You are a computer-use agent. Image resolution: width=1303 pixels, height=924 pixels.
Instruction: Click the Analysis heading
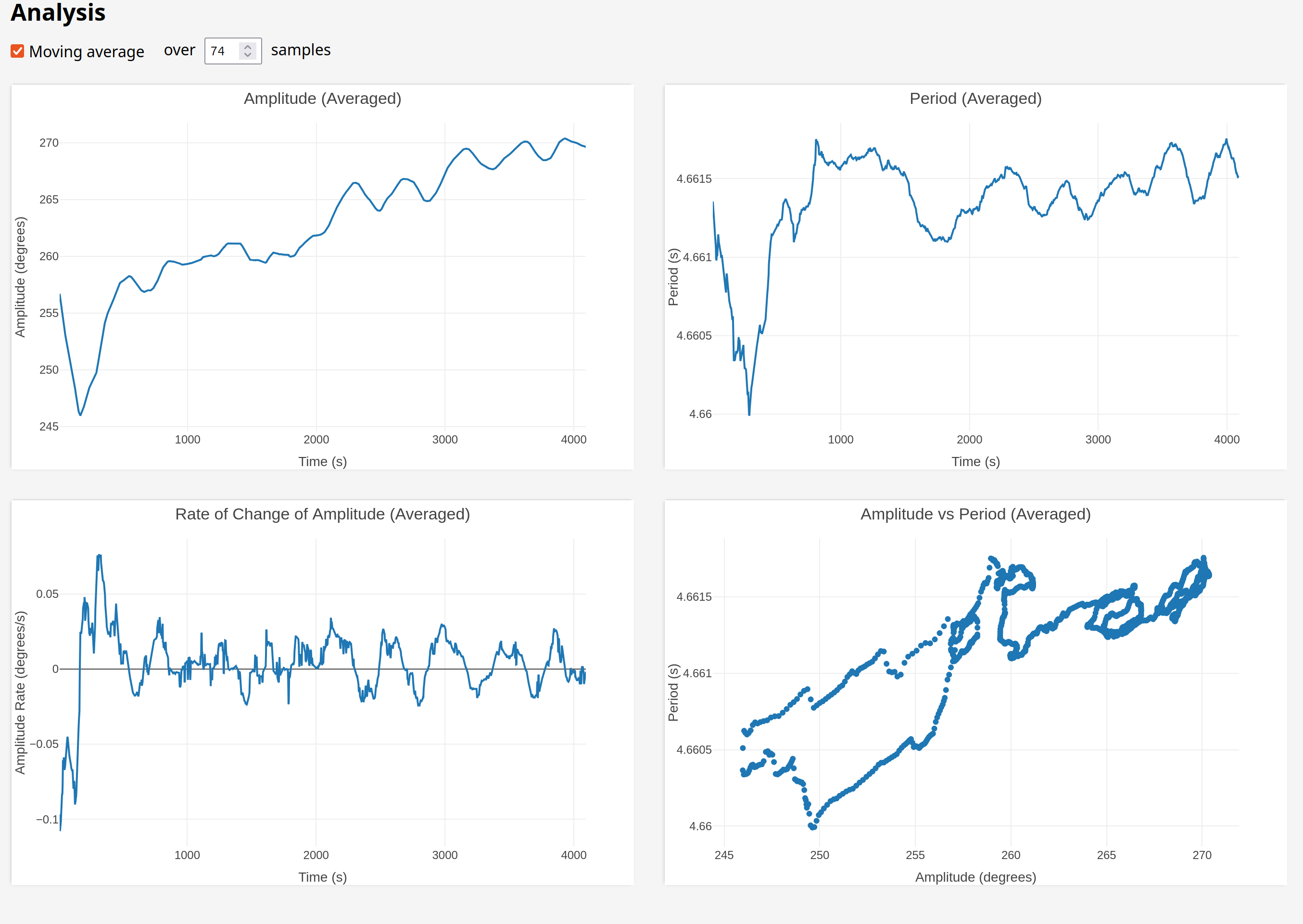(x=58, y=13)
